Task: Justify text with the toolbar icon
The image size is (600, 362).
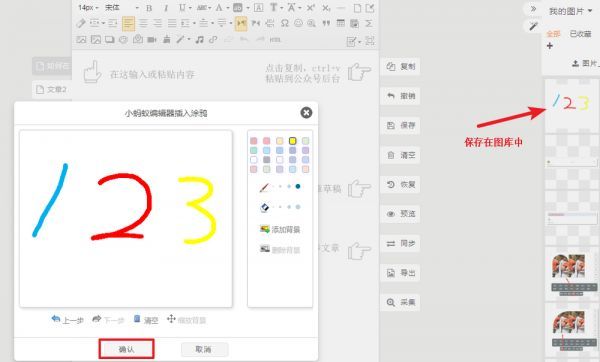Action: (172, 23)
